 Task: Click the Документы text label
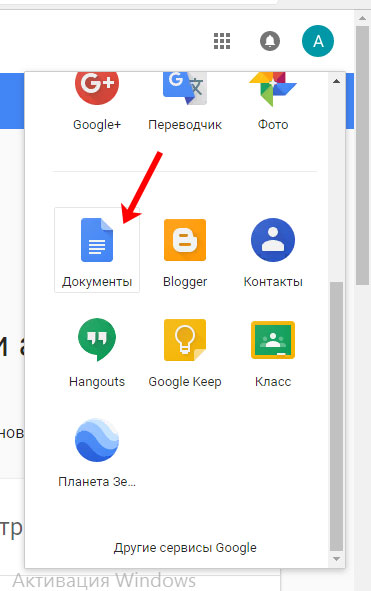click(x=97, y=282)
